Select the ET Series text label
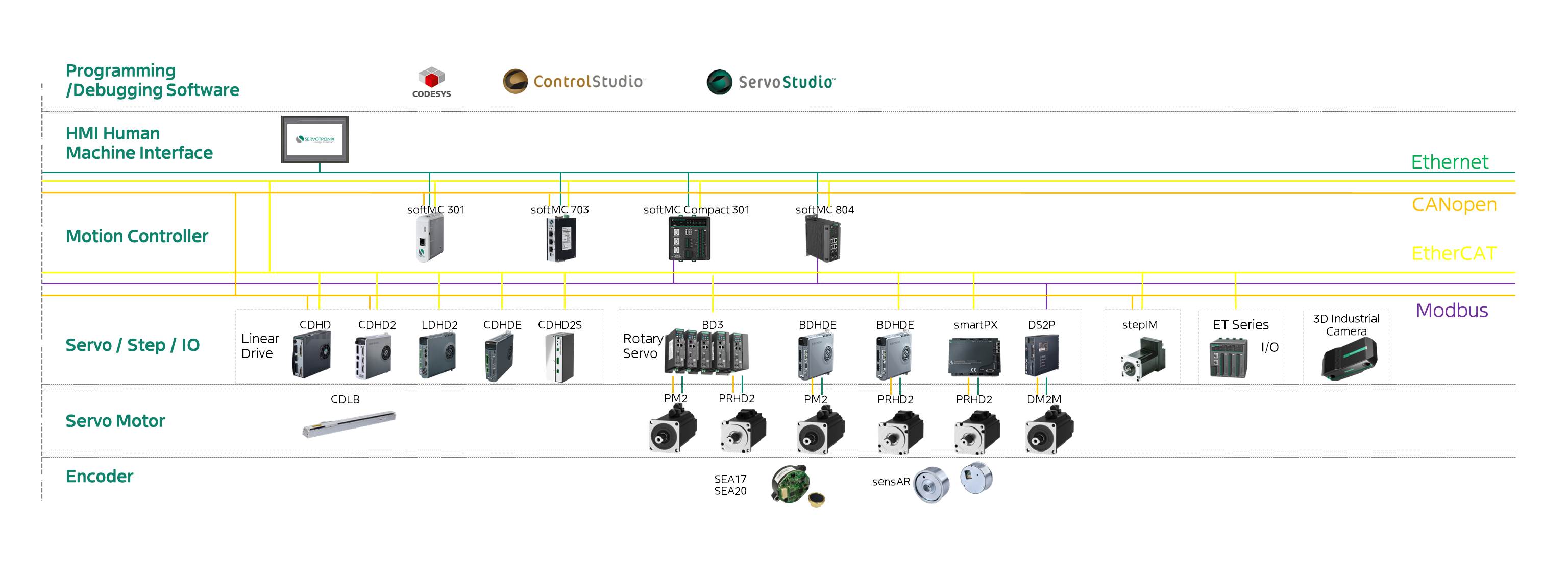The height and width of the screenshot is (570, 1568). 1240,325
